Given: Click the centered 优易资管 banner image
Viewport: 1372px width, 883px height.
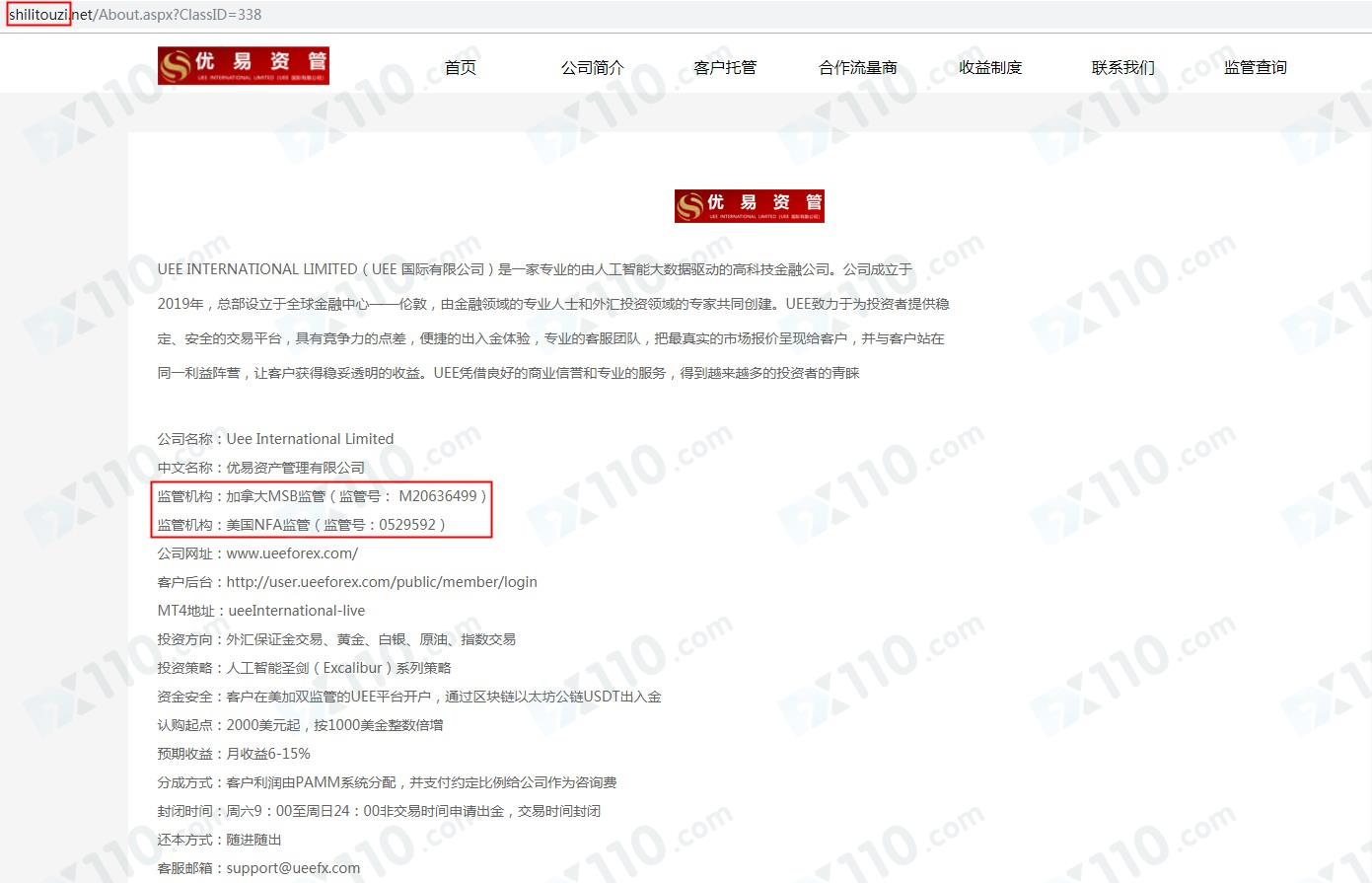Looking at the screenshot, I should (750, 206).
